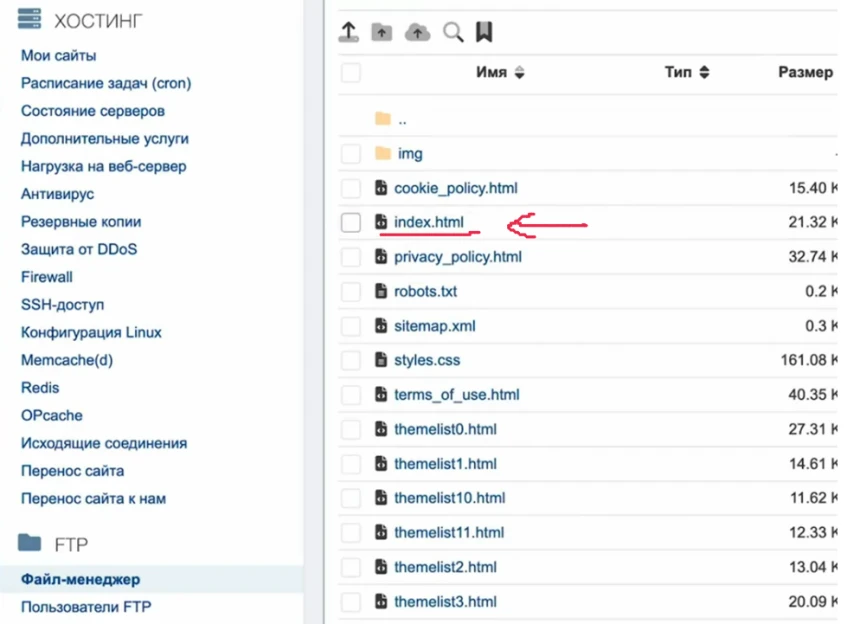The width and height of the screenshot is (860, 624).
Task: Navigate to parent directory '..'
Action: click(401, 119)
